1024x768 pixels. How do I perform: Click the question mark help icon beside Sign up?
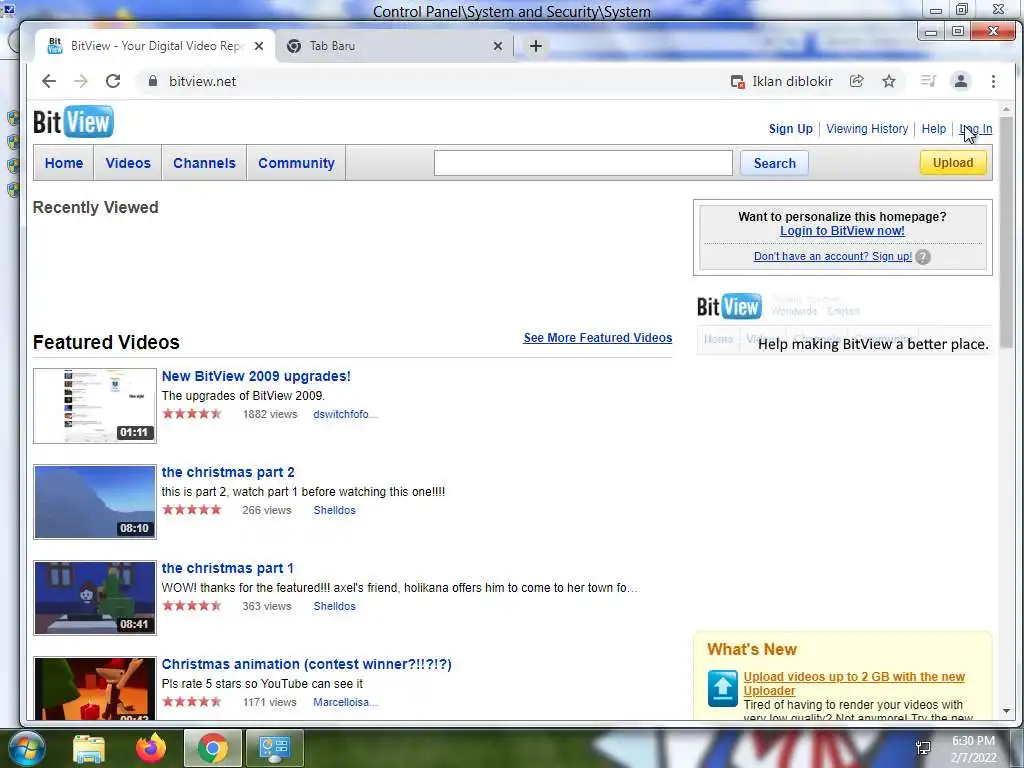[923, 257]
